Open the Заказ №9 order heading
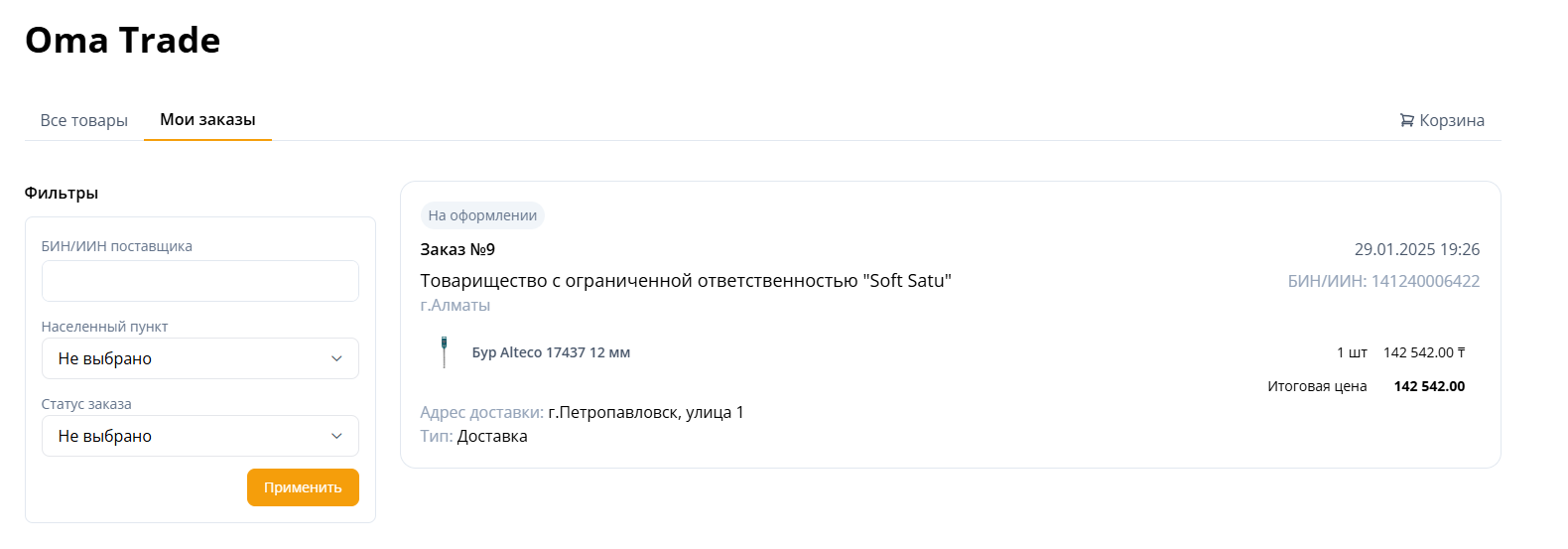1568x549 pixels. pos(457,249)
